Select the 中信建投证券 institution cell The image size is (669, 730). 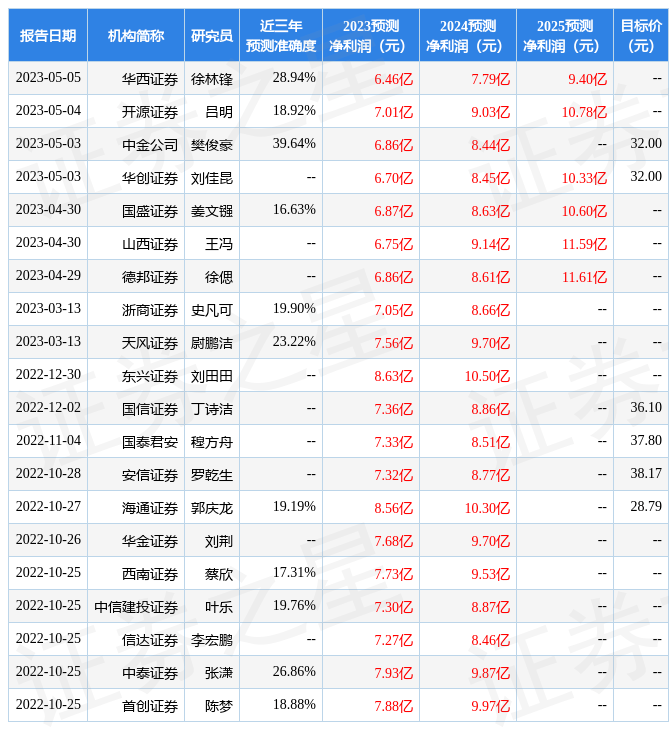136,607
